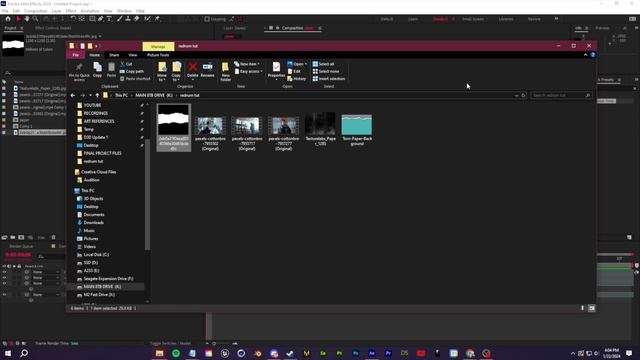Open Explorer Help question mark icon

click(593, 55)
